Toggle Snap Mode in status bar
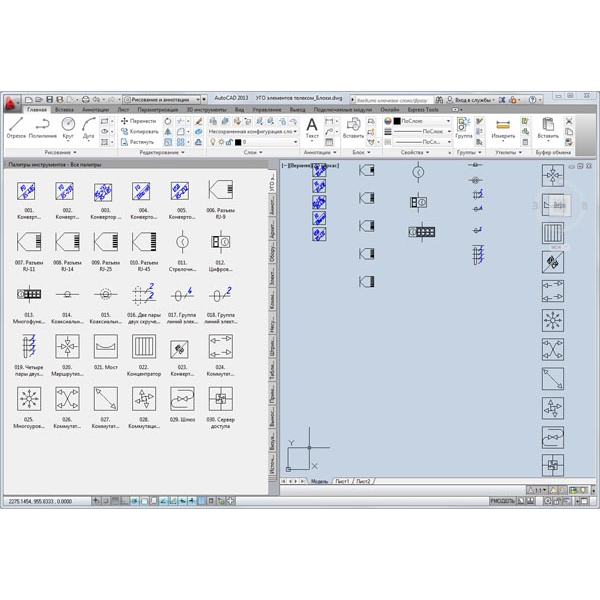Viewport: 600px width, 600px height. click(x=106, y=501)
